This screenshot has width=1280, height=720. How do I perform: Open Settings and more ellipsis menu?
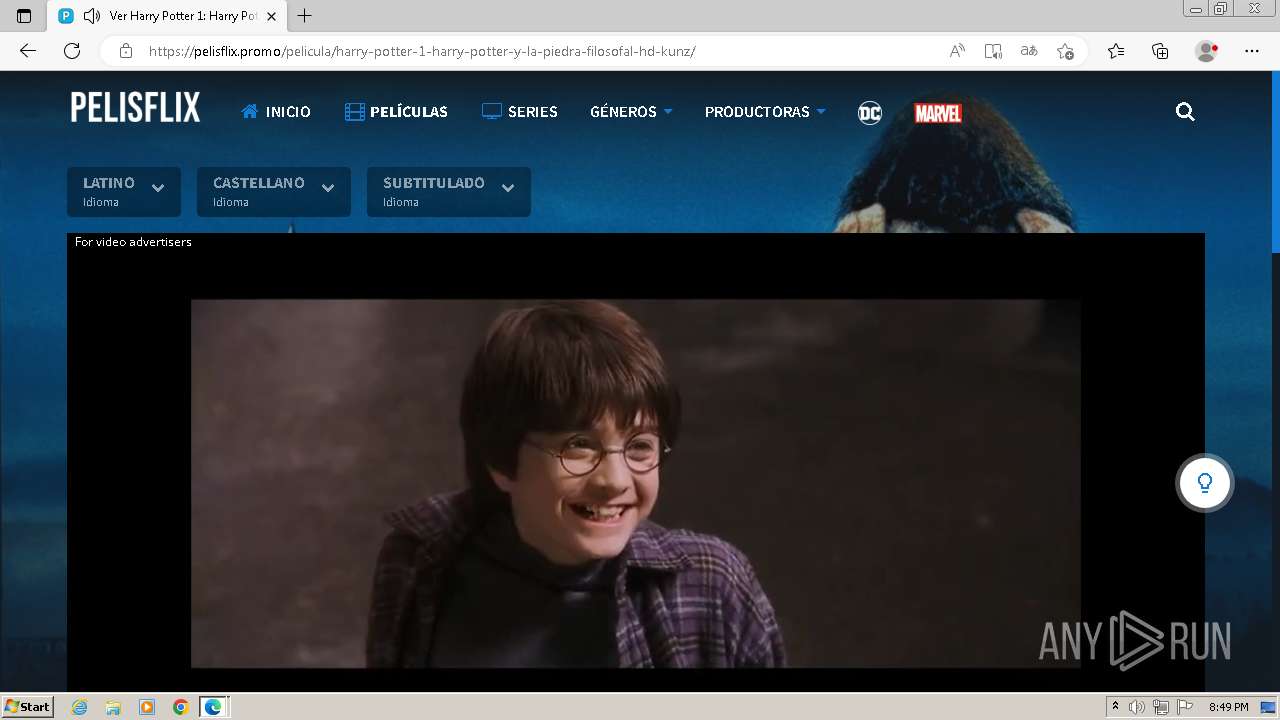point(1252,51)
